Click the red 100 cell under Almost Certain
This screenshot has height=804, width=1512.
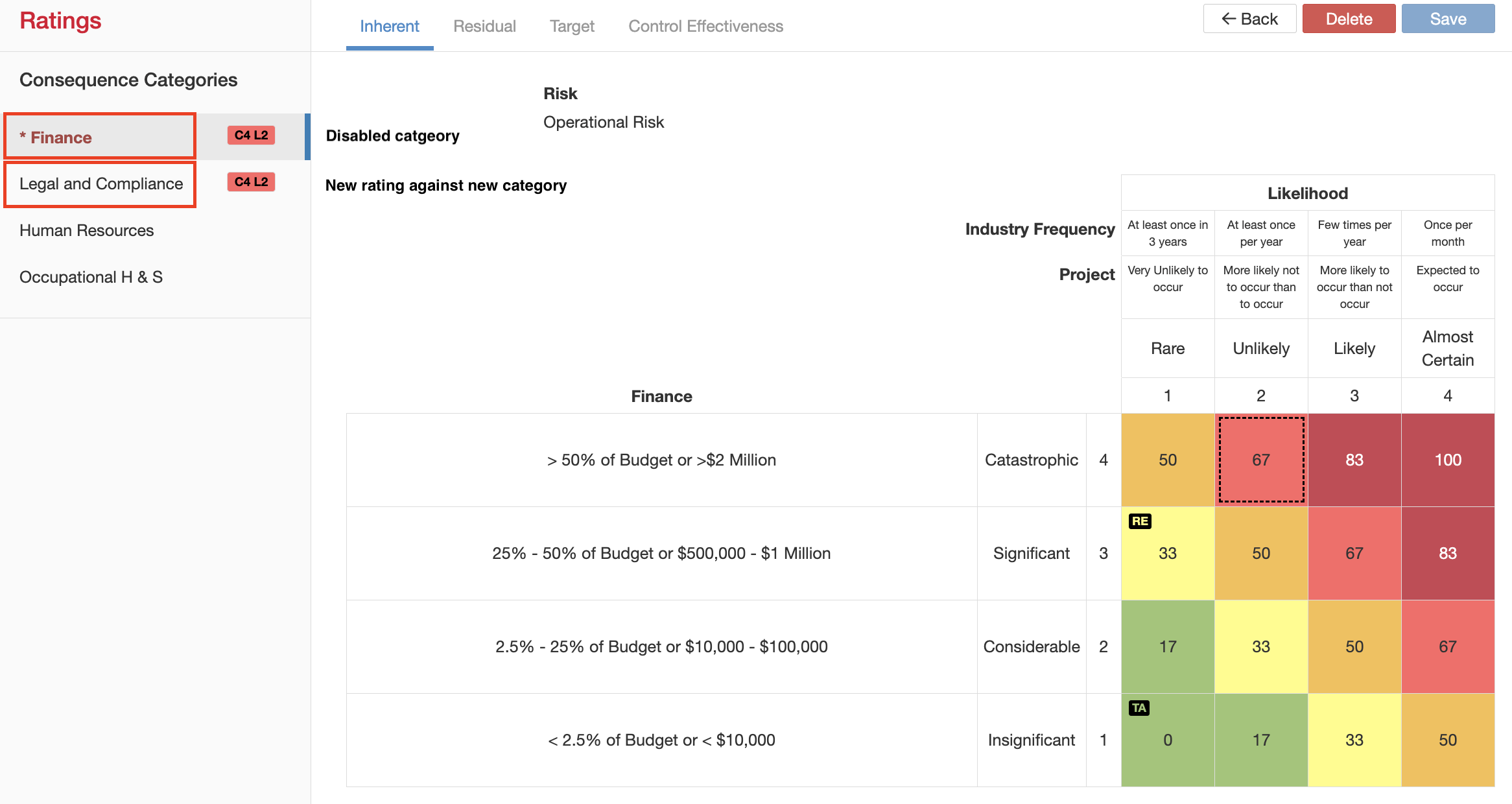point(1448,460)
